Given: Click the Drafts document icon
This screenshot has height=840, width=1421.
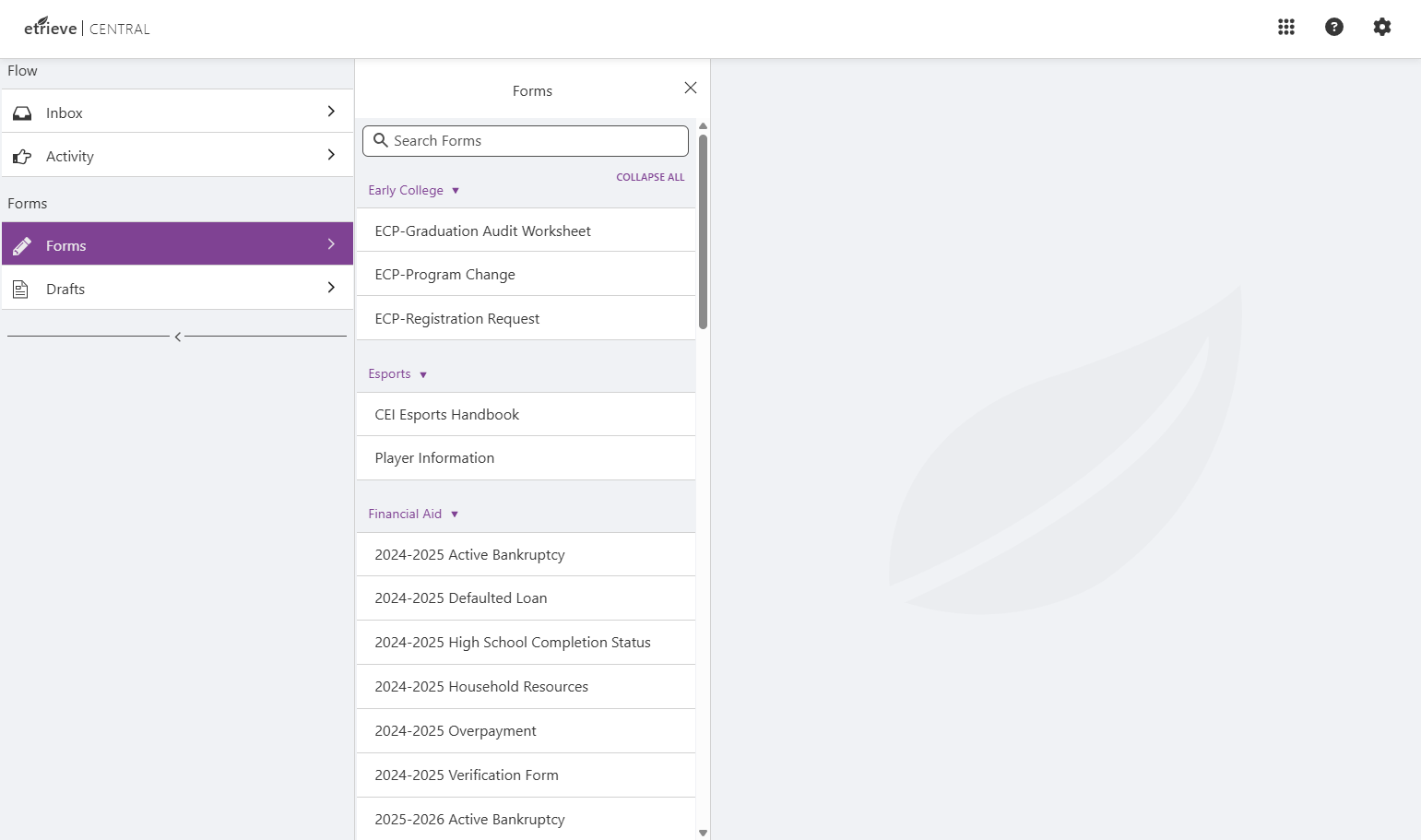Looking at the screenshot, I should click(x=20, y=290).
